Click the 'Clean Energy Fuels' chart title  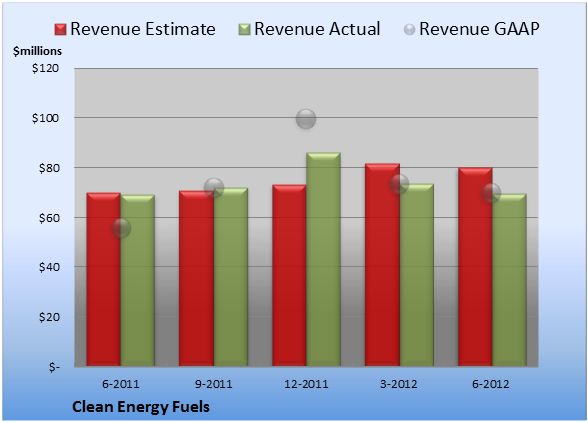point(141,407)
